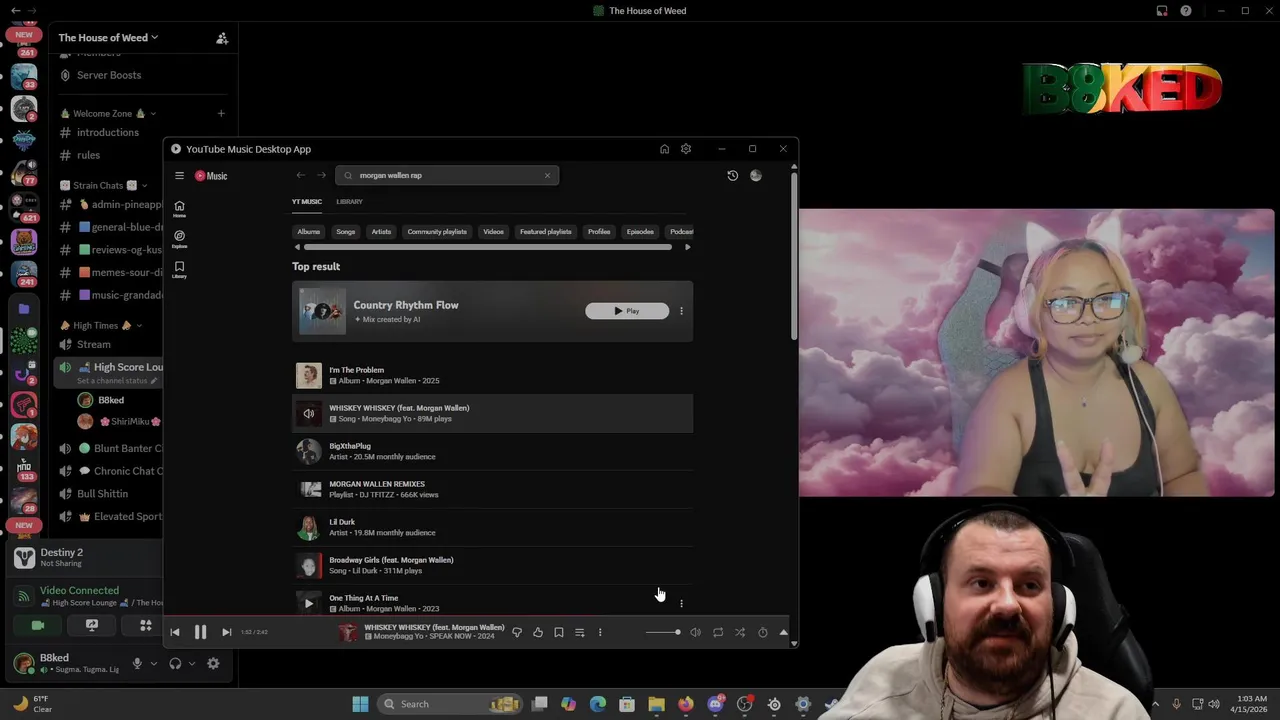Play the Country Rhythm Flow mix
Screen dimensions: 1280x720
[x=627, y=311]
